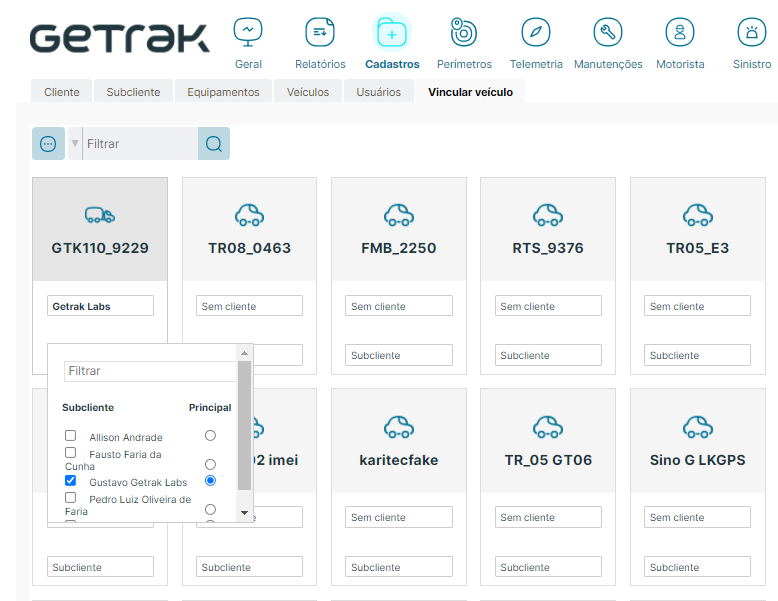
Task: Open Subcliente dropdown on TR_05 GT06
Action: (x=548, y=566)
